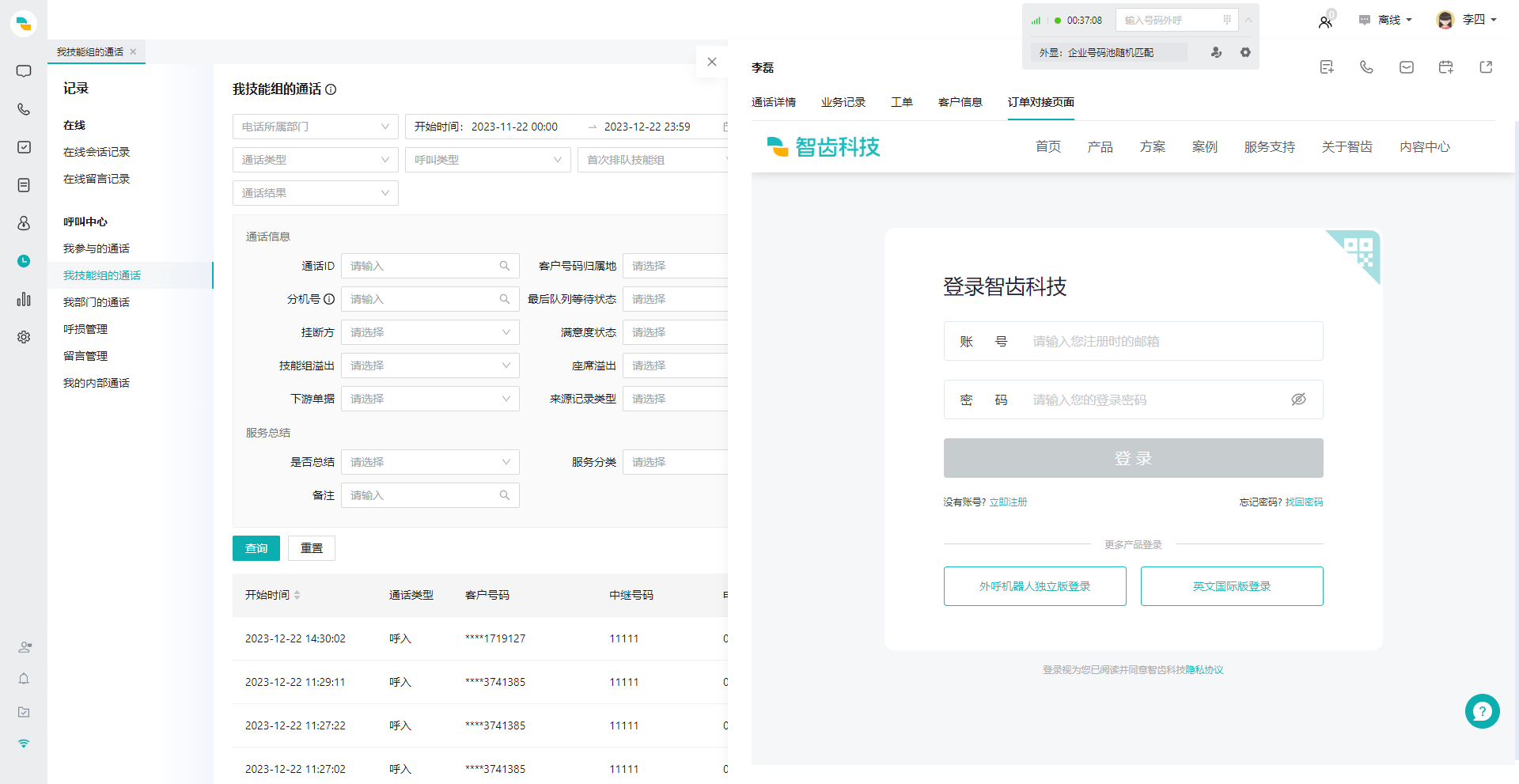Click the create ticket note icon
This screenshot has height=784, width=1519.
[x=1327, y=67]
